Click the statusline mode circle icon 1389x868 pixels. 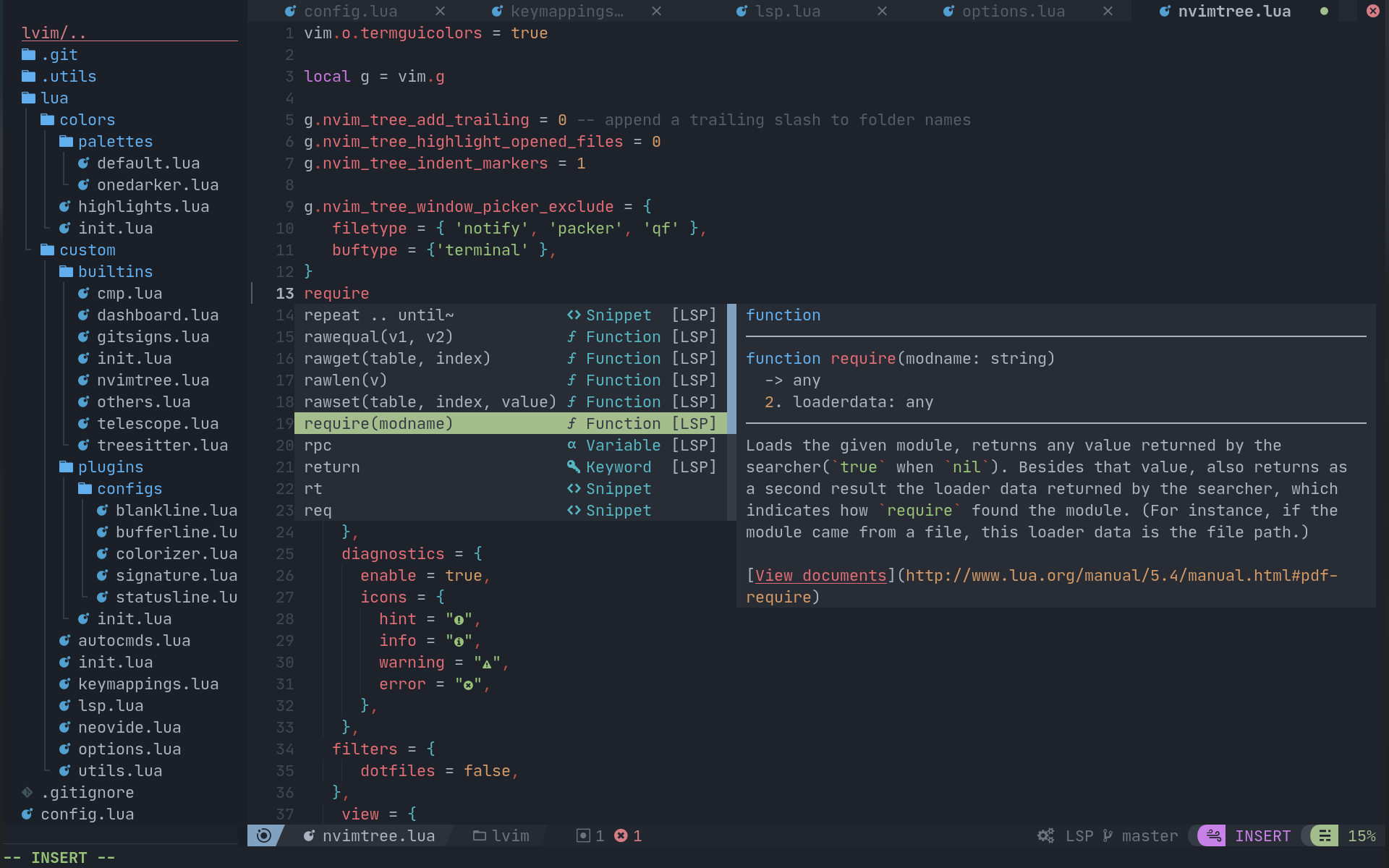[x=264, y=836]
